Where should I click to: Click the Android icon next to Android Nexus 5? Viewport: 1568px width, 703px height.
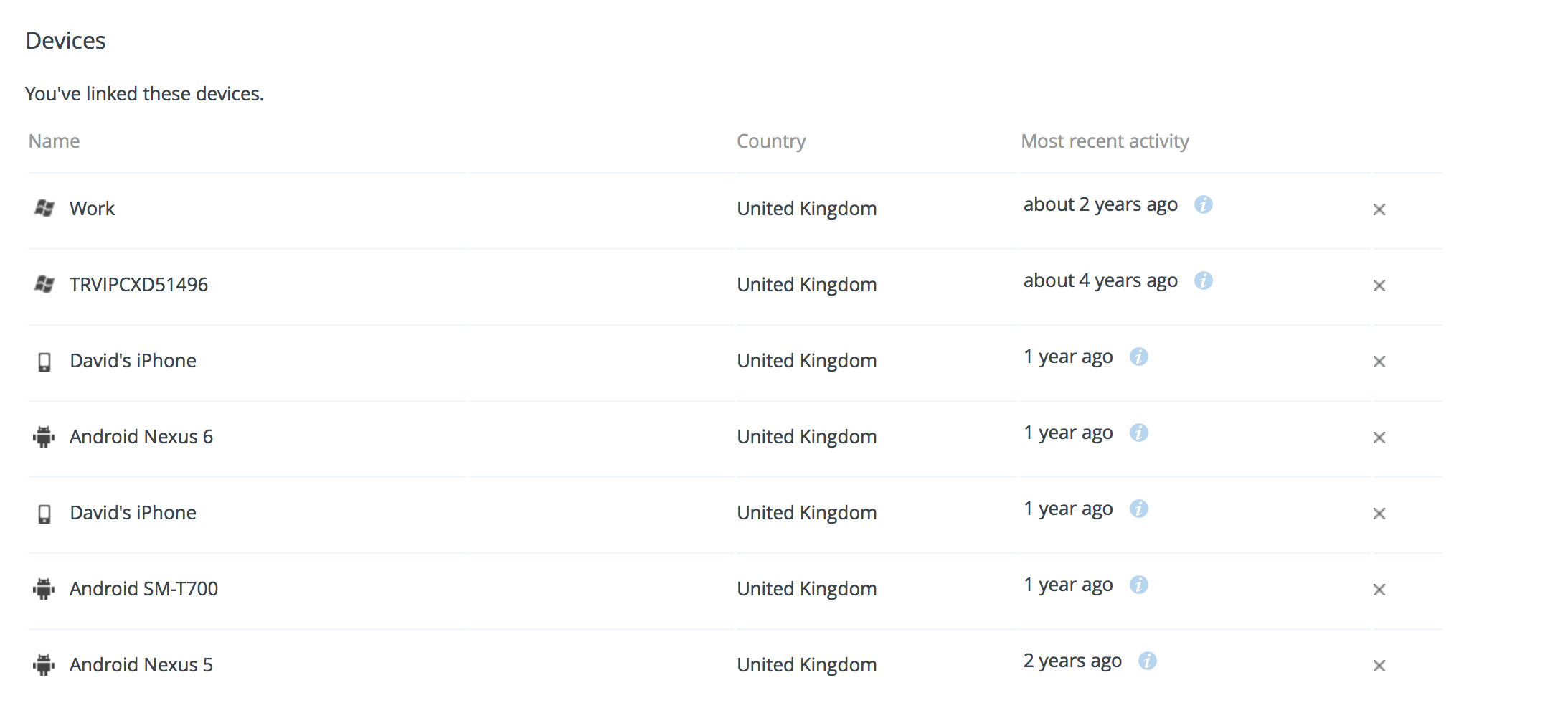pyautogui.click(x=44, y=666)
